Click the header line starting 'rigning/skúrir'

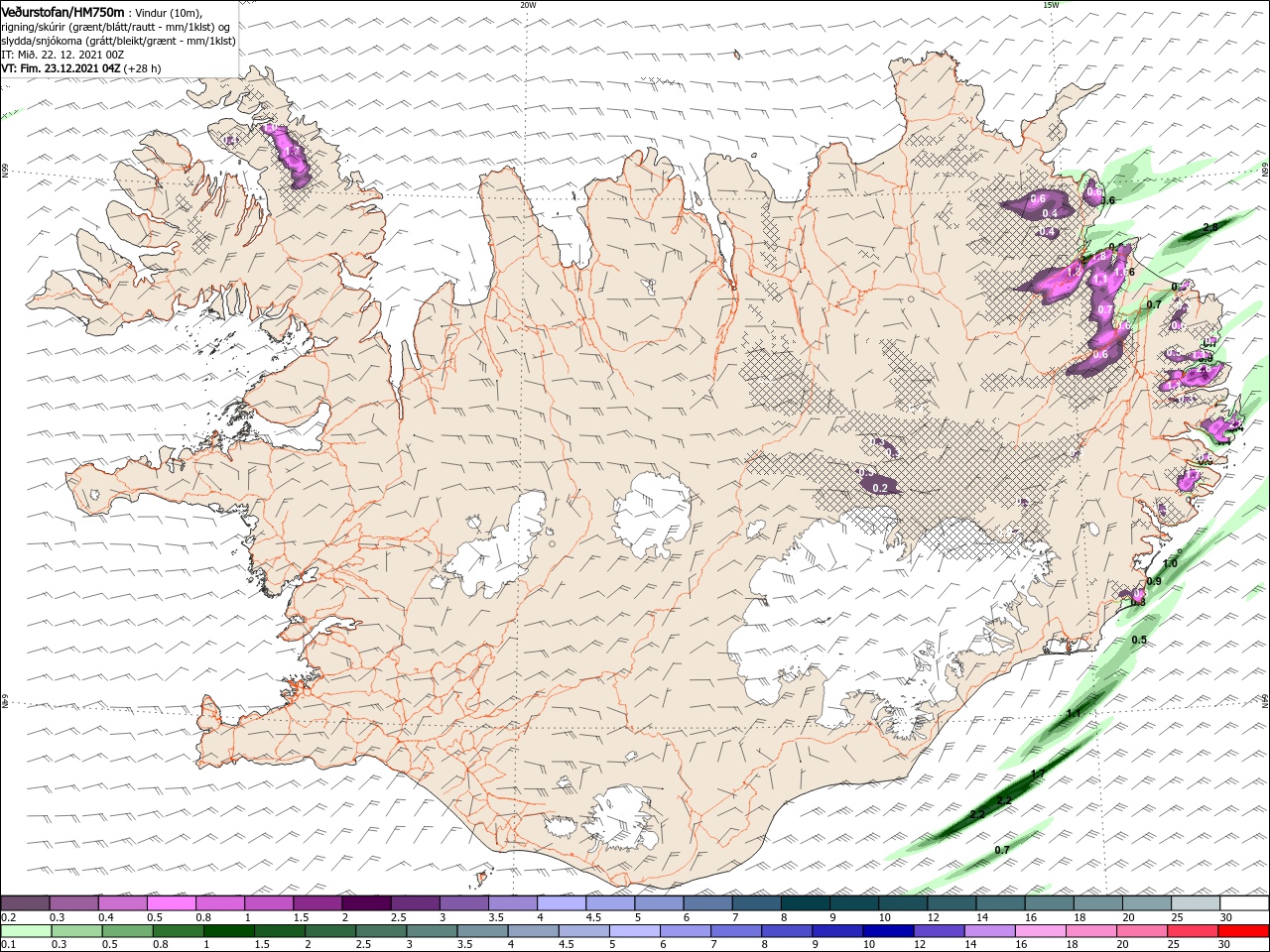coord(116,27)
